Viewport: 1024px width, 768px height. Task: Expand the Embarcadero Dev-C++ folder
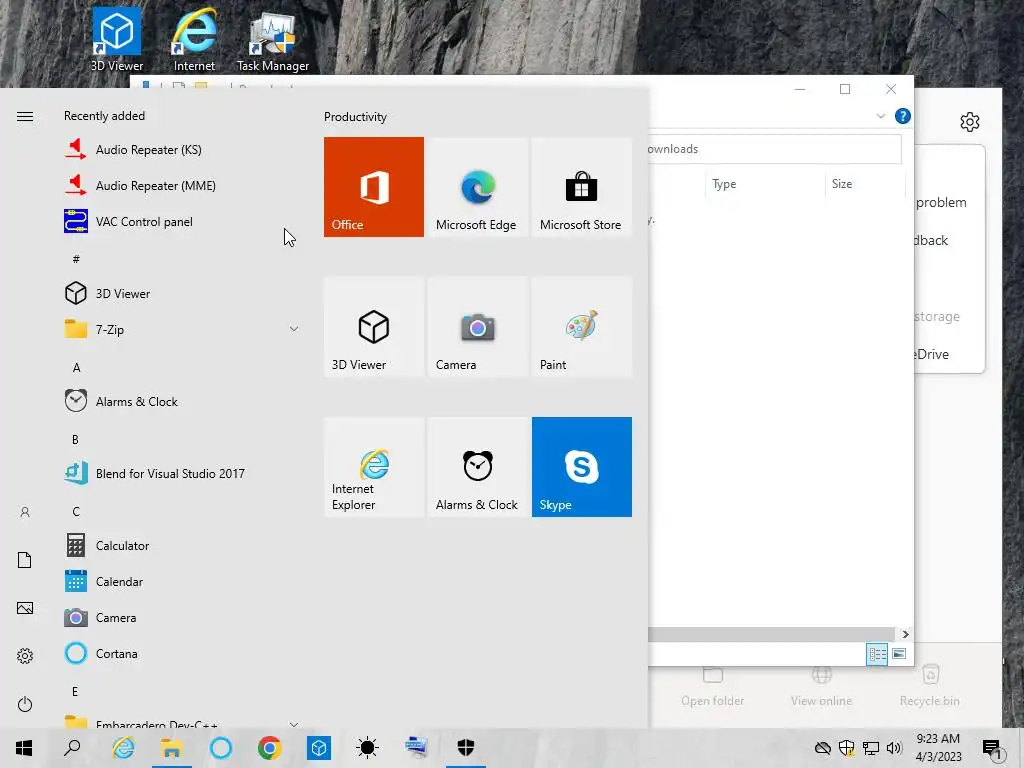pos(294,724)
